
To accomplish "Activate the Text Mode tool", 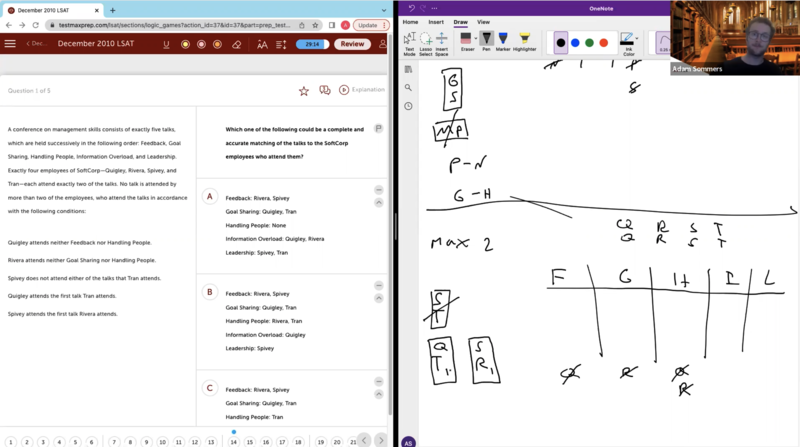I will click(410, 44).
